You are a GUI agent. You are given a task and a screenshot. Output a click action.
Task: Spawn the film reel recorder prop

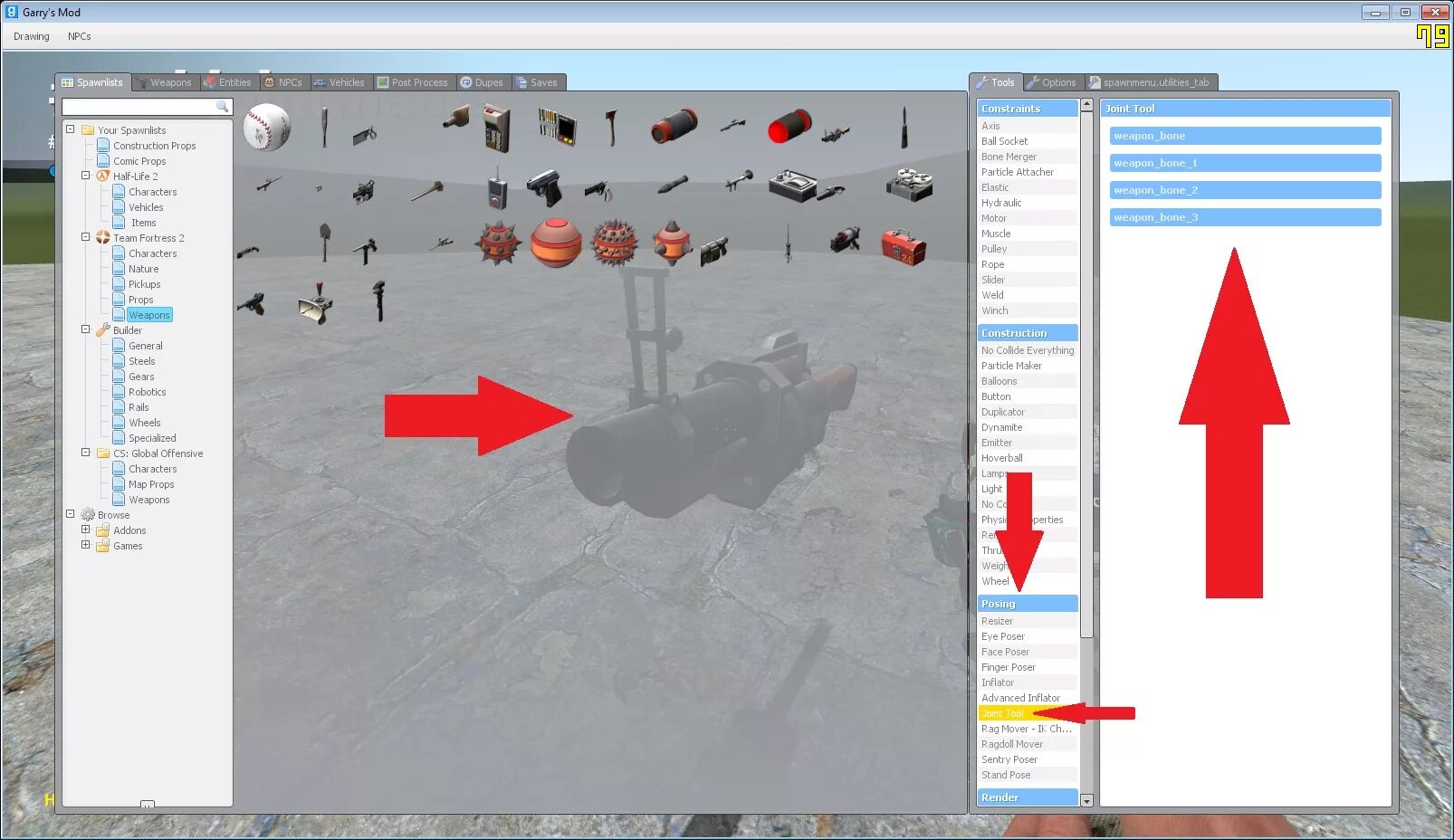coord(910,185)
